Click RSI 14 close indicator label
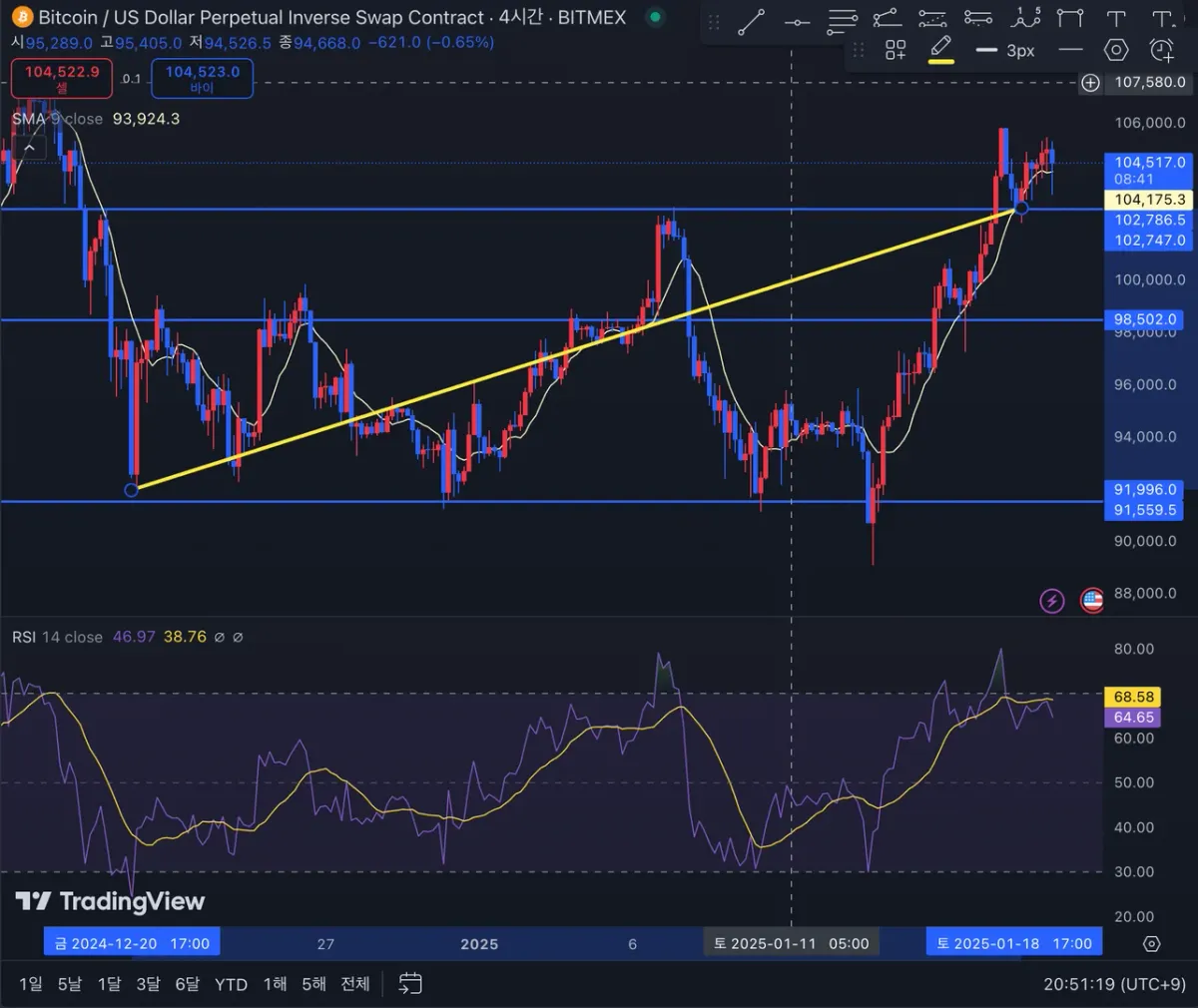The image size is (1198, 1008). (x=57, y=637)
